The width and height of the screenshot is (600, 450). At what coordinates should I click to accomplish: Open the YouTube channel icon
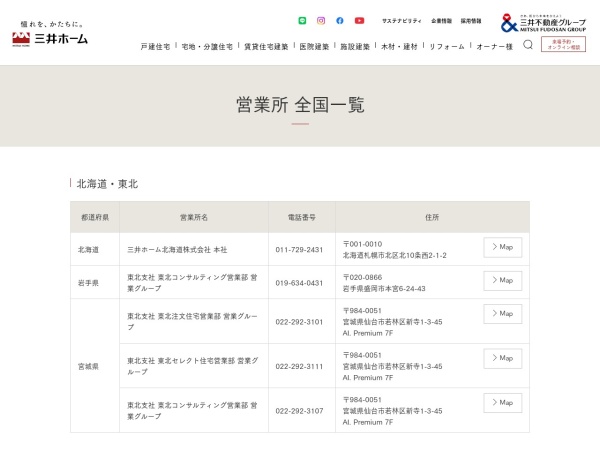[359, 20]
